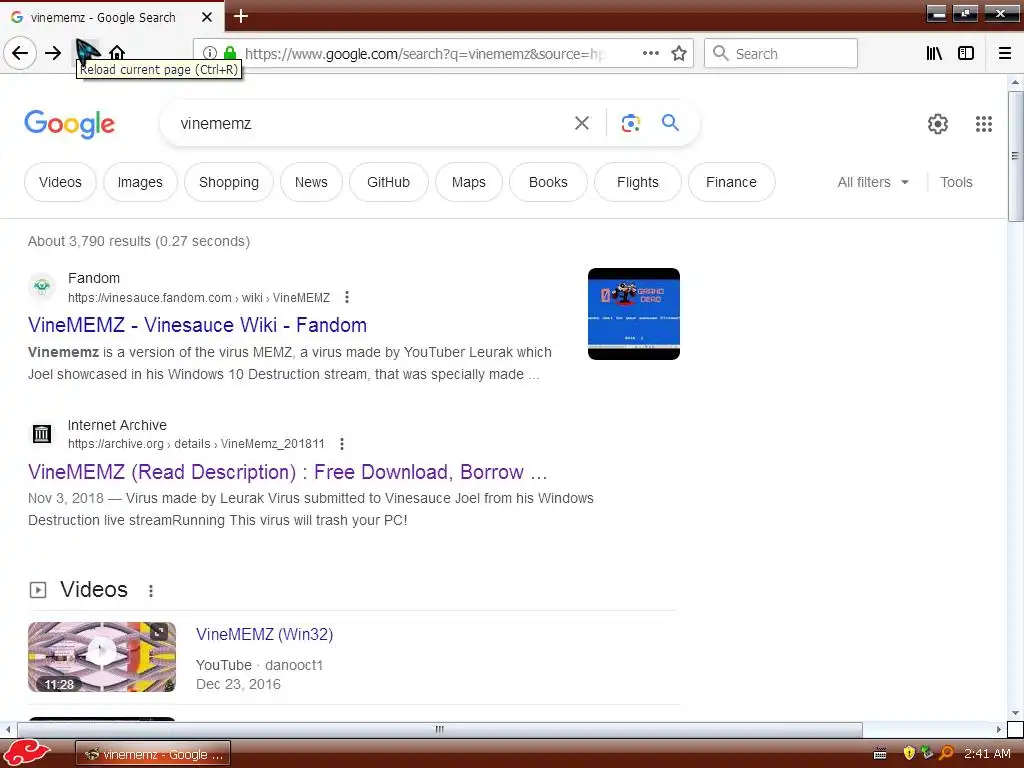Viewport: 1024px width, 768px height.
Task: Open the keyboard tray icon
Action: point(880,754)
